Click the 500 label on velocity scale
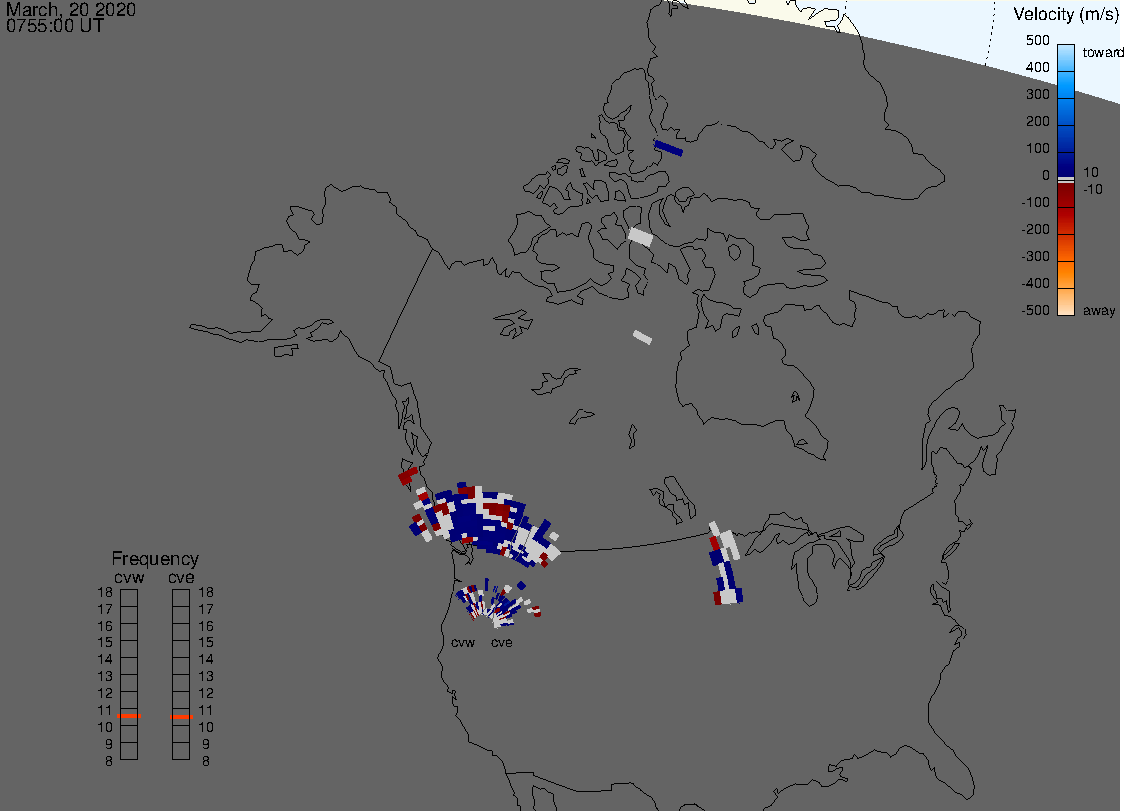 click(1037, 40)
